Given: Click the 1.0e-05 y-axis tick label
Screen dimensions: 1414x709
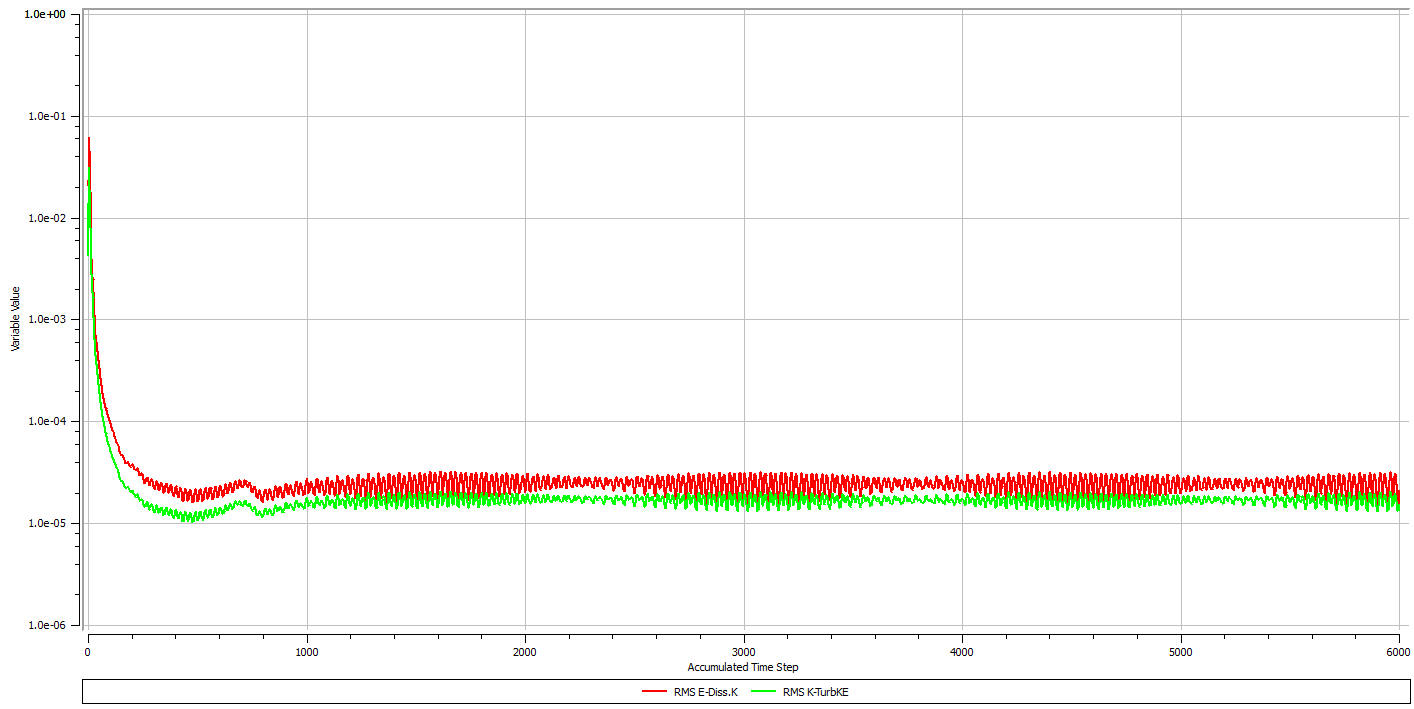Looking at the screenshot, I should (45, 523).
